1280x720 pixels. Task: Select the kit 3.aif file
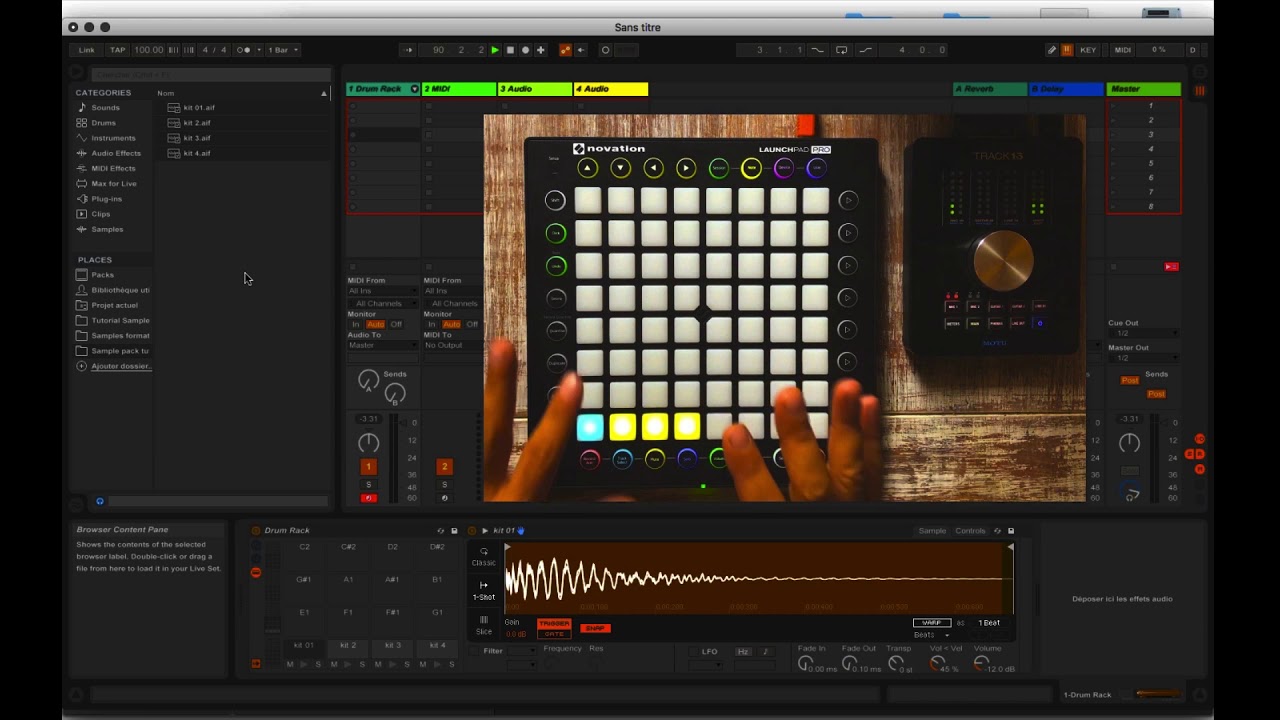pyautogui.click(x=196, y=138)
